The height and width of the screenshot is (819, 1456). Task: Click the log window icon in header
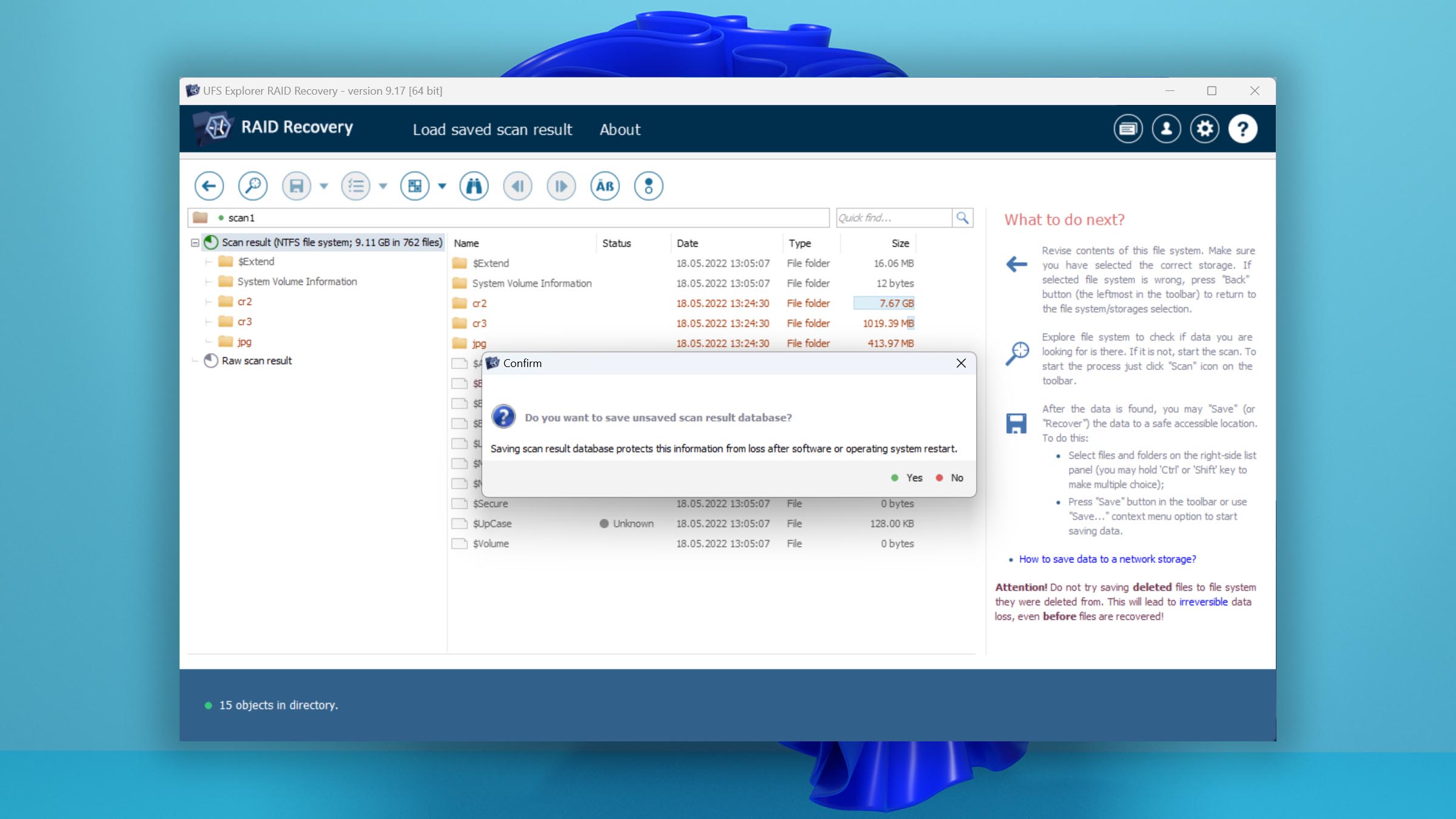pyautogui.click(x=1128, y=129)
